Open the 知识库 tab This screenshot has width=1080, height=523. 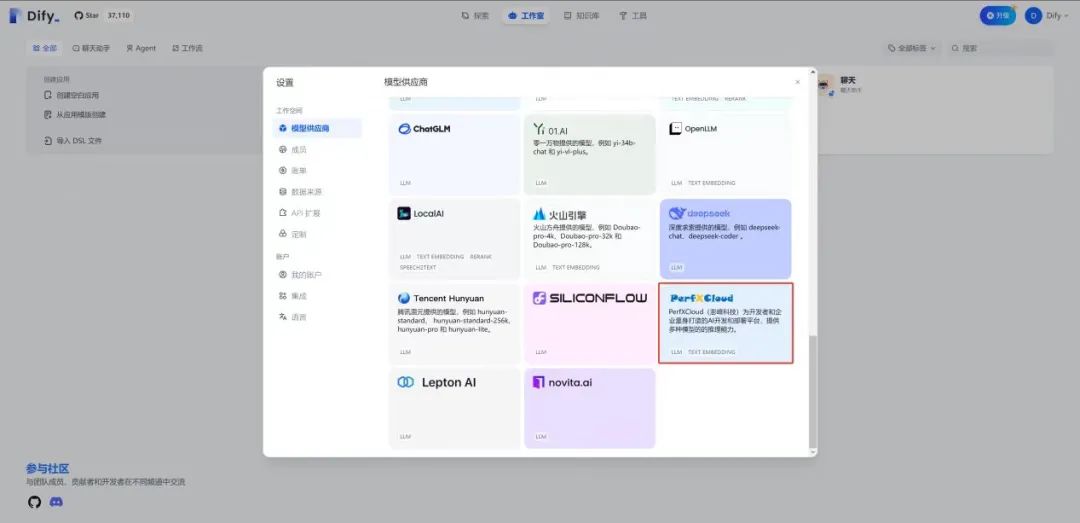tap(581, 15)
